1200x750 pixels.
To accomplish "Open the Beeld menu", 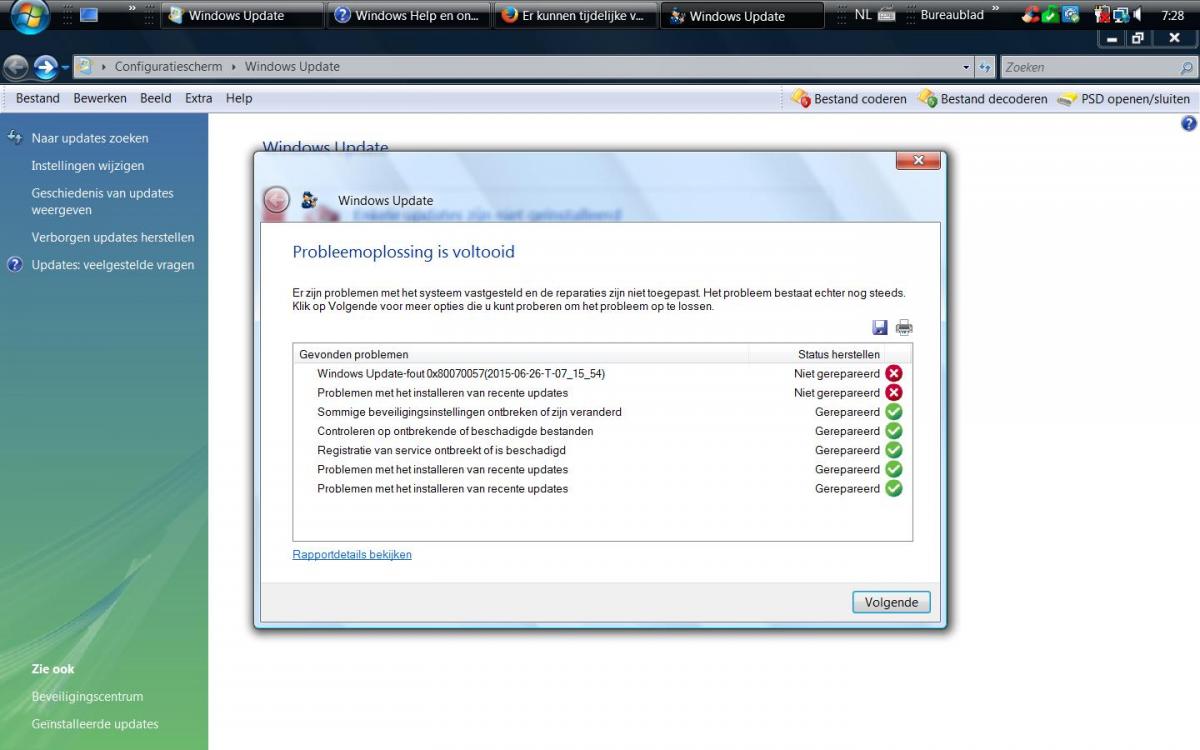I will coord(156,98).
